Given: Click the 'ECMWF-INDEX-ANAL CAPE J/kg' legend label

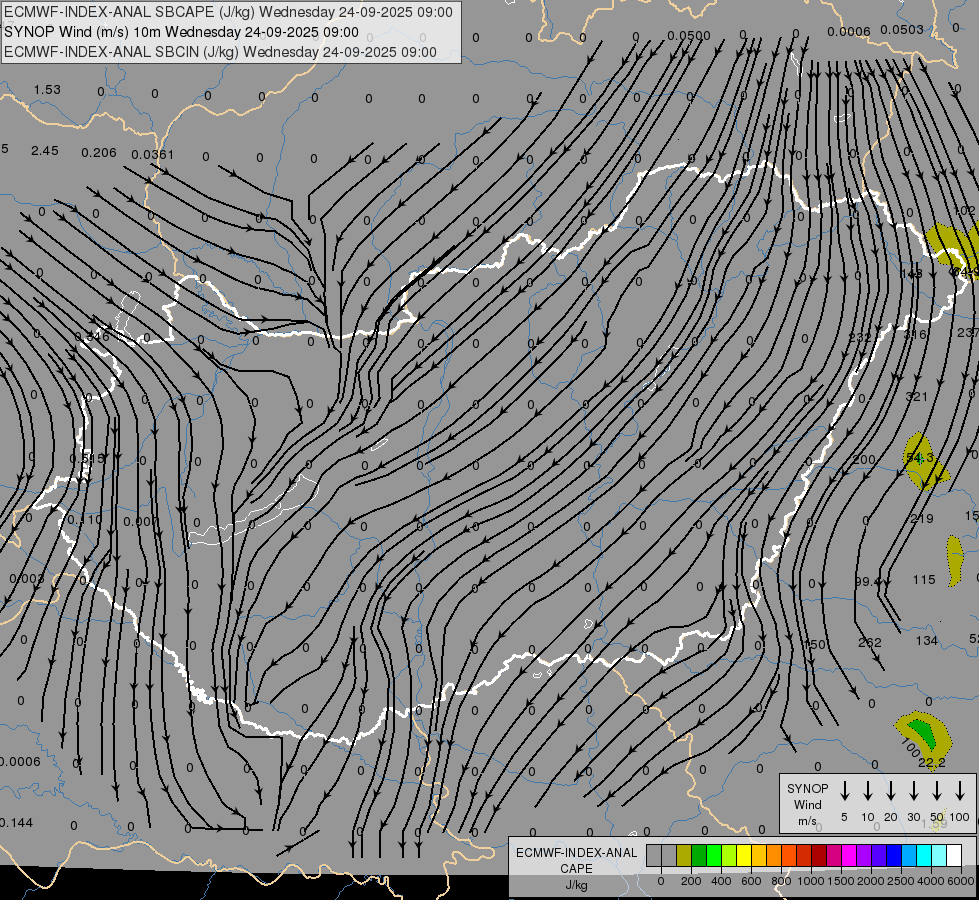Looking at the screenshot, I should point(576,868).
